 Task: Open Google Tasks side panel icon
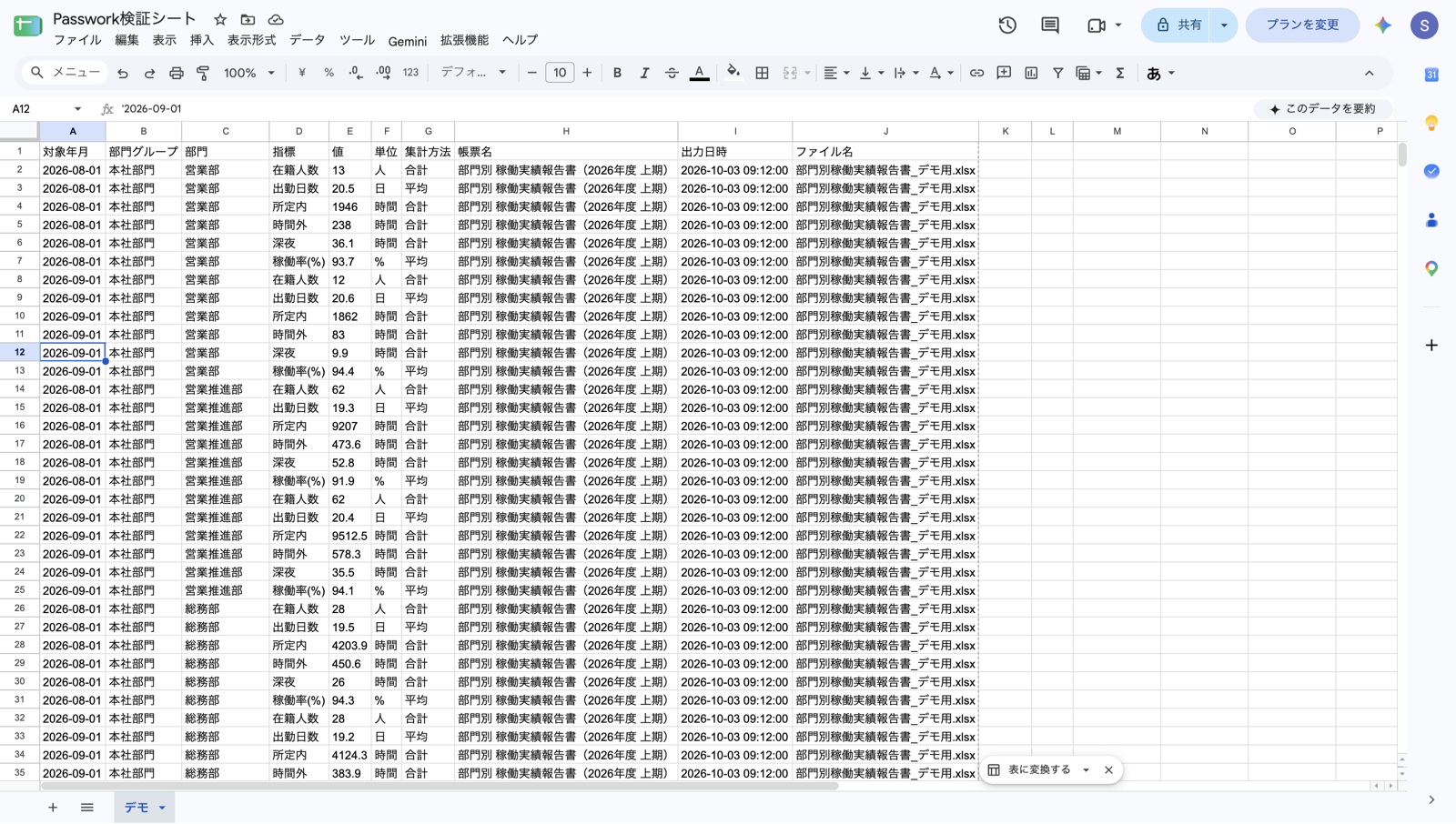(1431, 171)
